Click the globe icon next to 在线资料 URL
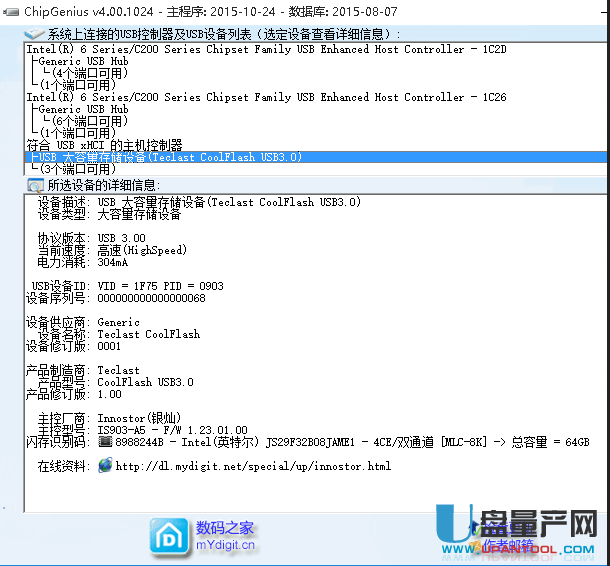The image size is (610, 566). click(105, 466)
